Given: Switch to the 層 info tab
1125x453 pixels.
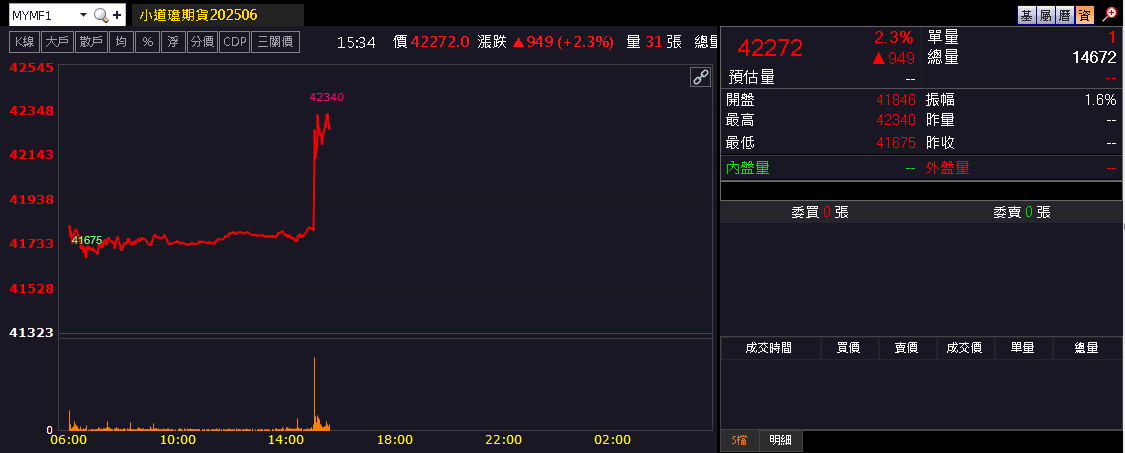Looking at the screenshot, I should 1065,15.
